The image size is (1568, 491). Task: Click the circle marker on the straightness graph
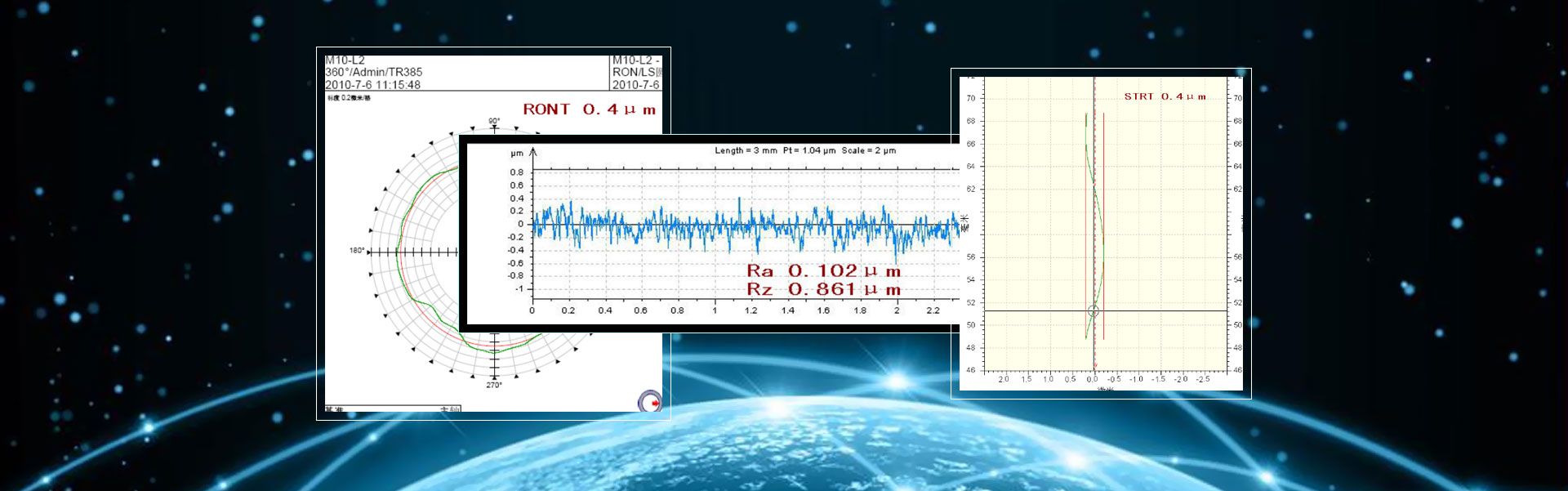(1094, 311)
